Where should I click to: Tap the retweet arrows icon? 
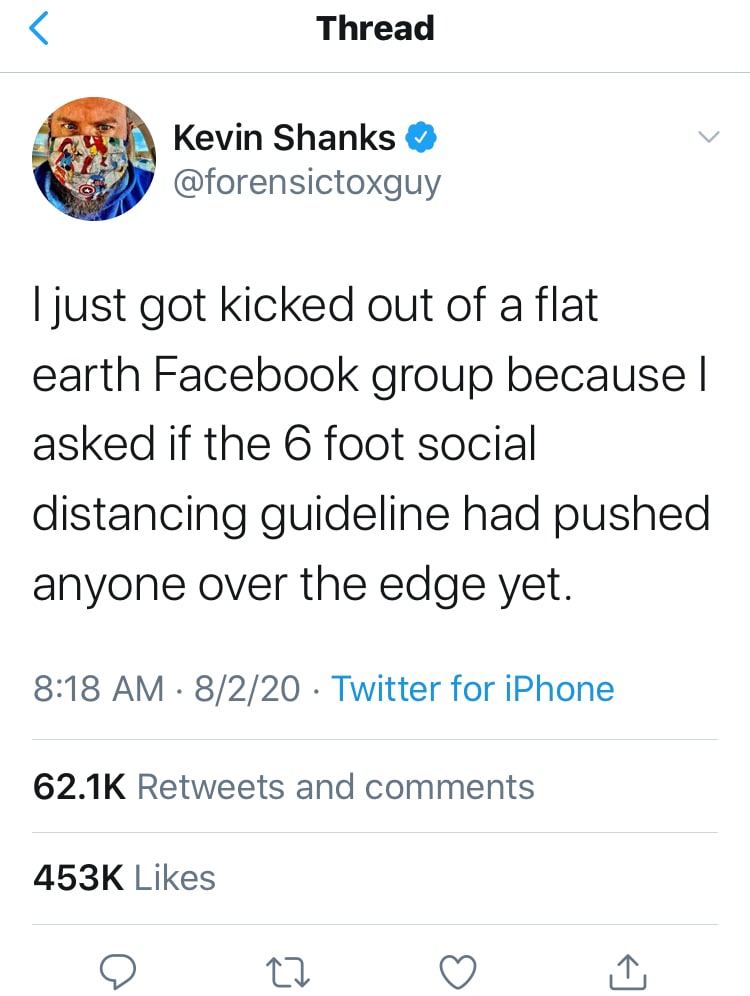tap(288, 969)
